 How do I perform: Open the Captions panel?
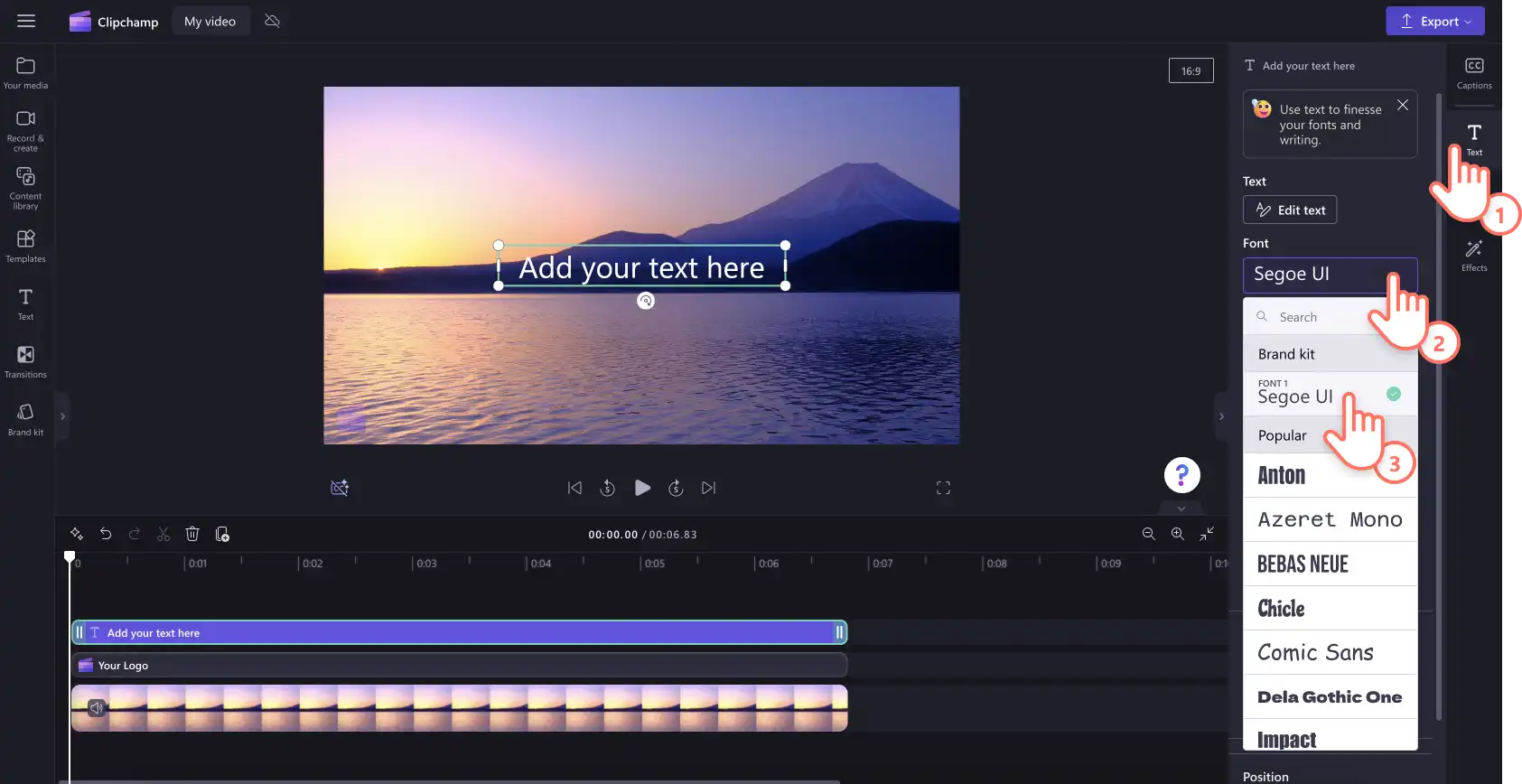(1474, 73)
